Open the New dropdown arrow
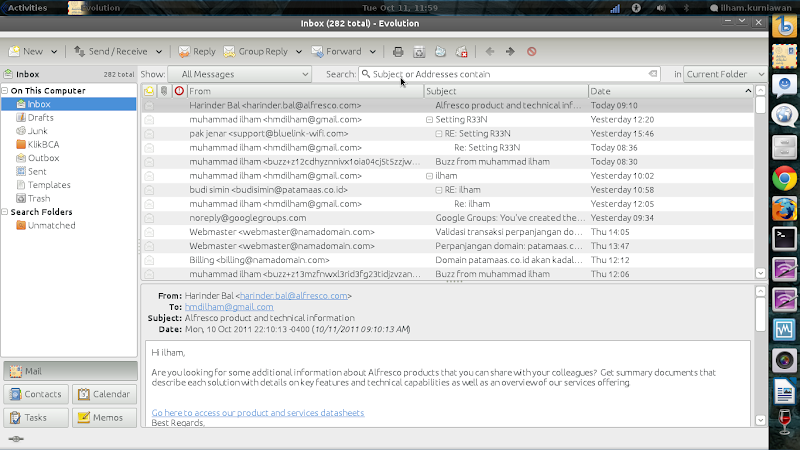The height and width of the screenshot is (450, 800). tap(54, 52)
